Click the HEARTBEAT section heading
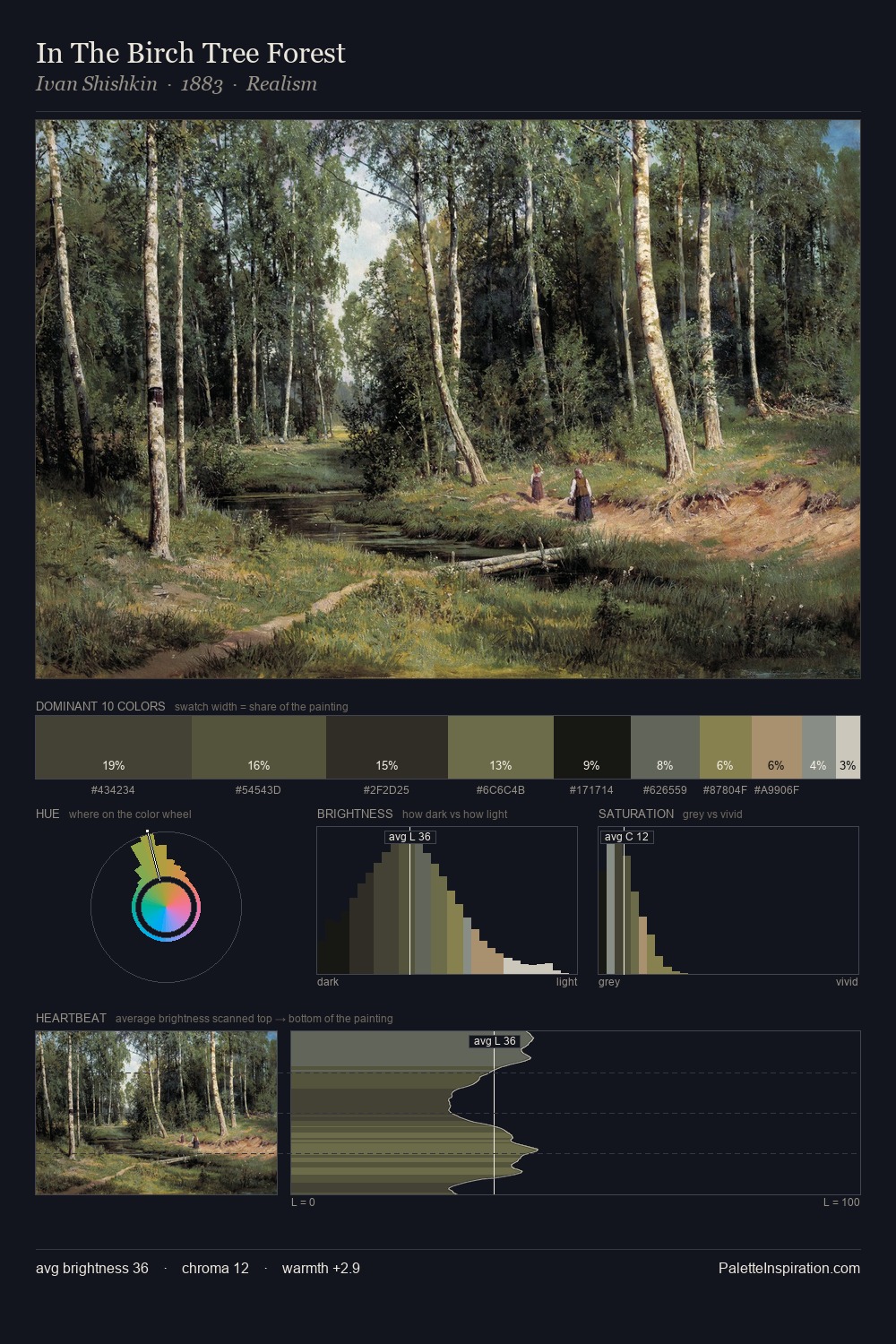The height and width of the screenshot is (1344, 896). tap(71, 1018)
